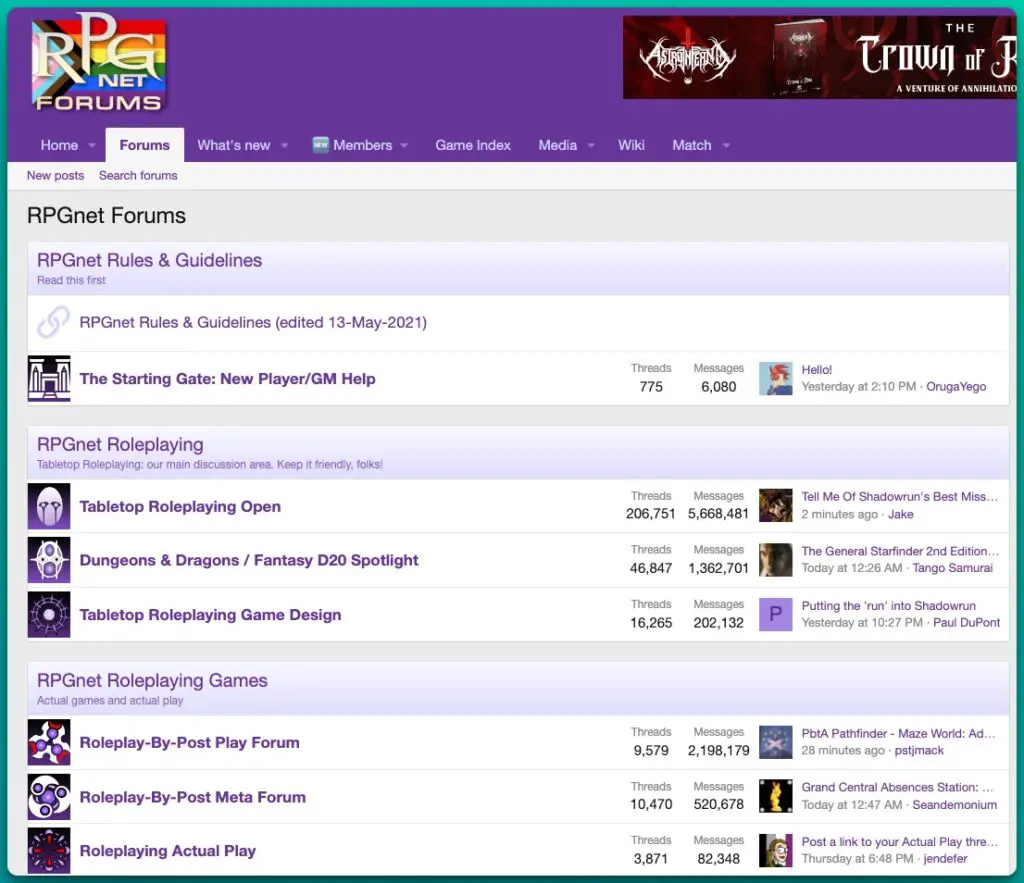Click the Roleplaying Actual Play forum icon
The width and height of the screenshot is (1024, 883).
(x=49, y=851)
